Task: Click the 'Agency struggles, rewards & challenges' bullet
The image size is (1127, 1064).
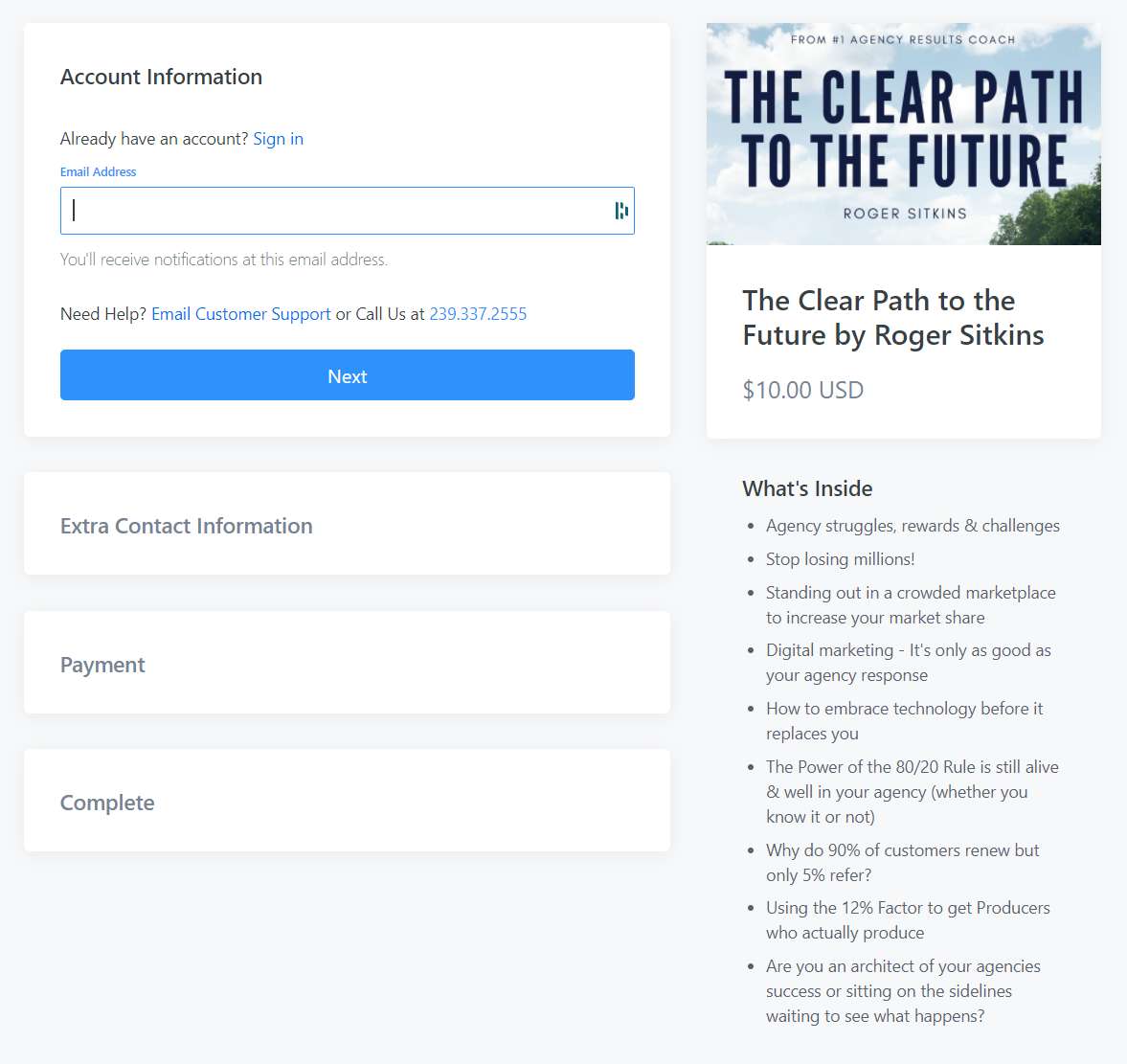Action: (x=913, y=526)
